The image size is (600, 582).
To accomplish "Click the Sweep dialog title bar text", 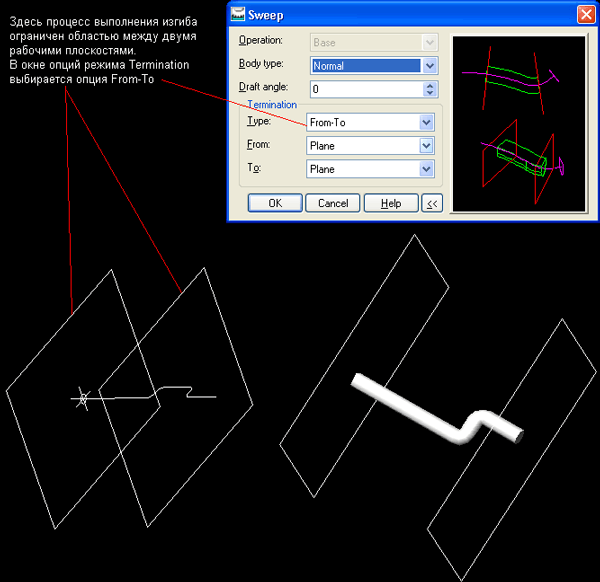I will tap(271, 15).
